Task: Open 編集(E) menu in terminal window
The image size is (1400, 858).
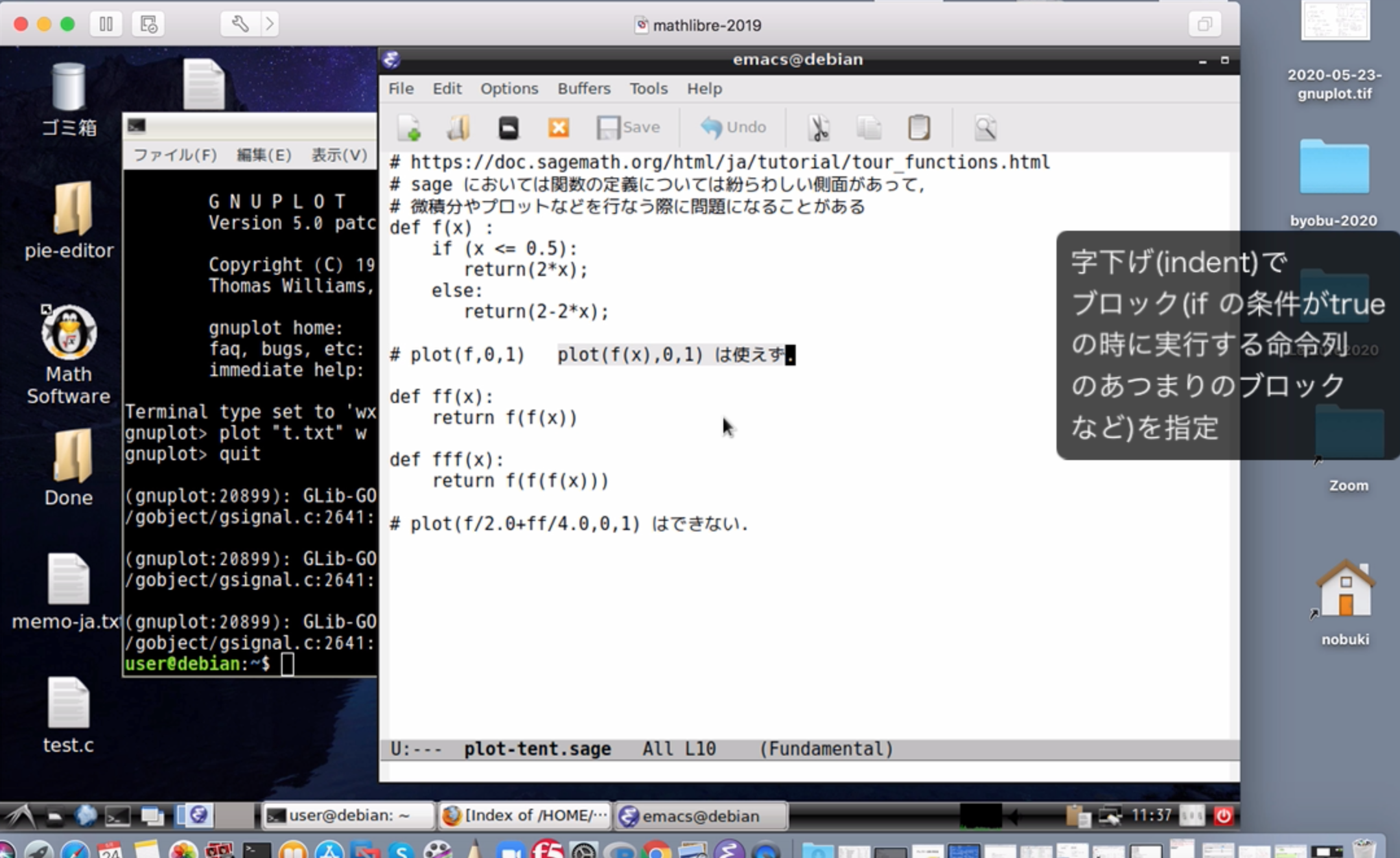Action: tap(264, 155)
